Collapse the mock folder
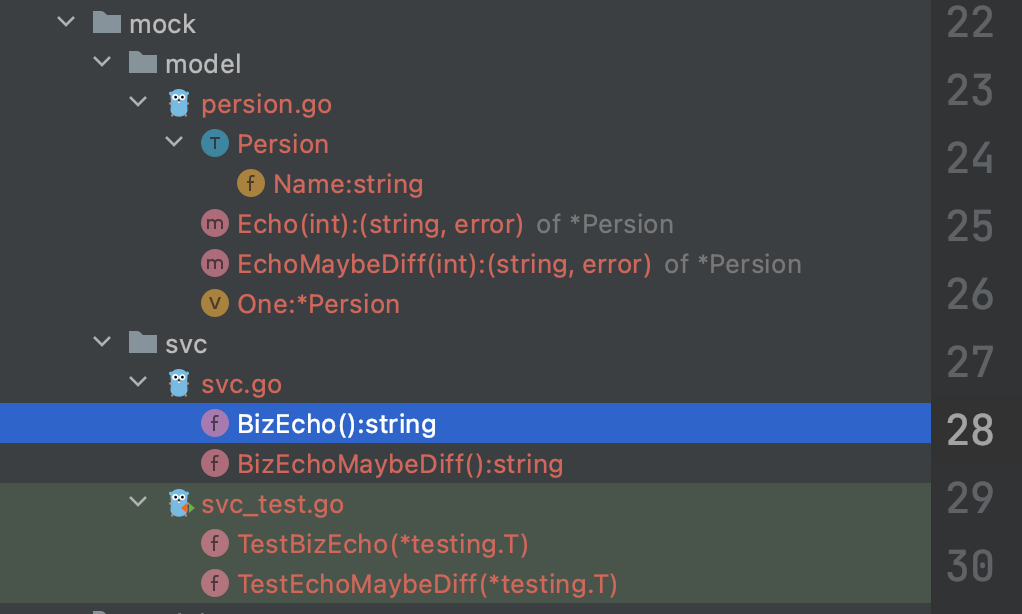The width and height of the screenshot is (1022, 614). [66, 22]
